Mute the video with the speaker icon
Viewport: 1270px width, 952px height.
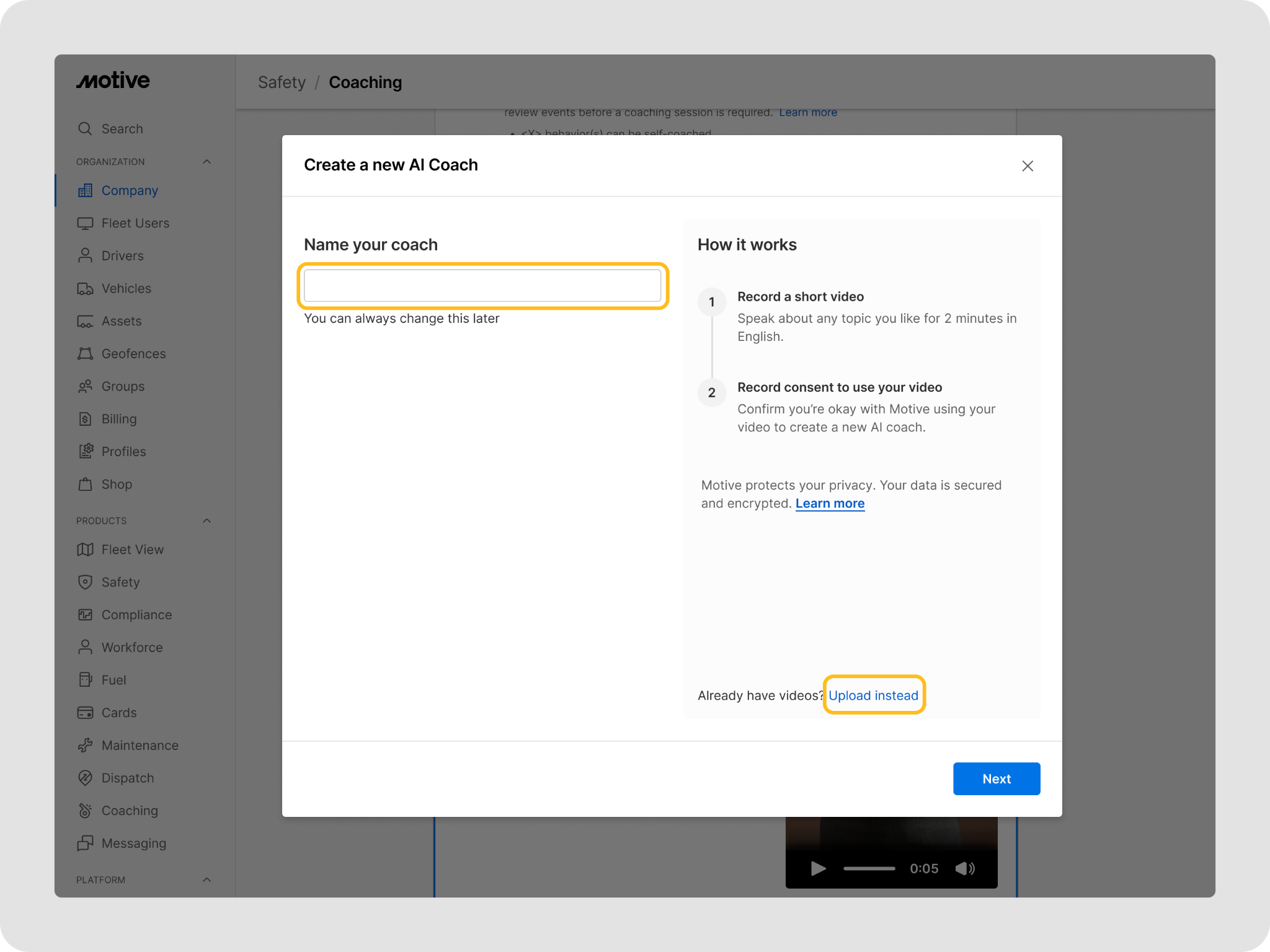pyautogui.click(x=965, y=868)
